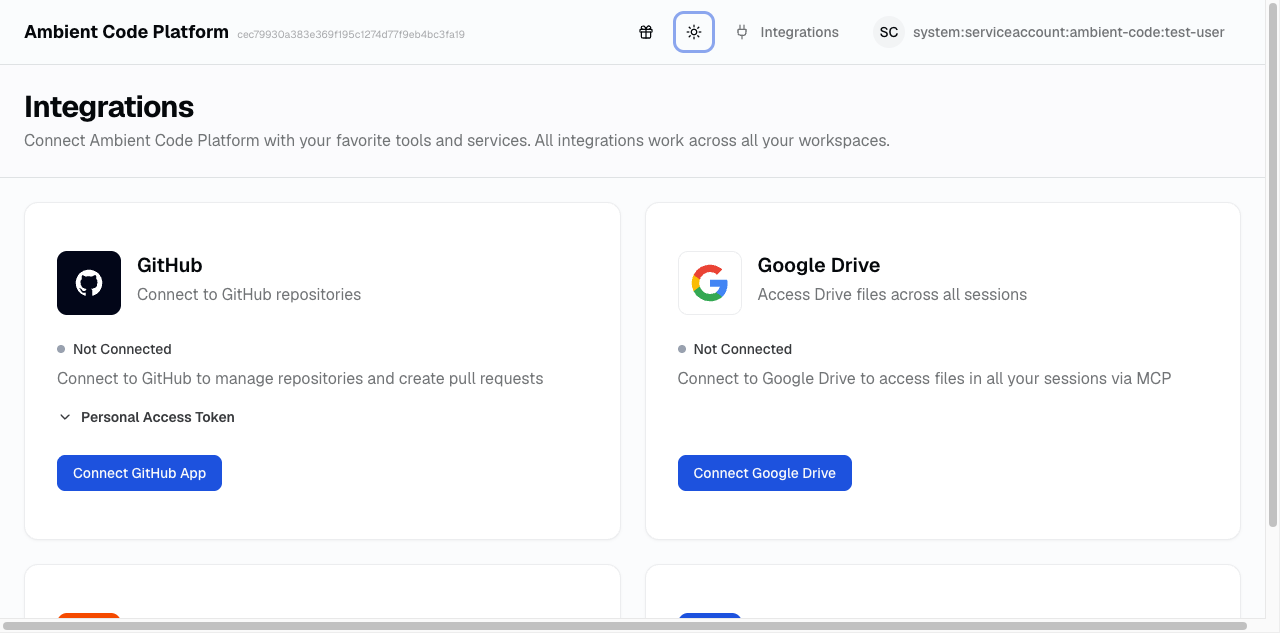
Task: Select the Integrations navigation item
Action: (800, 31)
